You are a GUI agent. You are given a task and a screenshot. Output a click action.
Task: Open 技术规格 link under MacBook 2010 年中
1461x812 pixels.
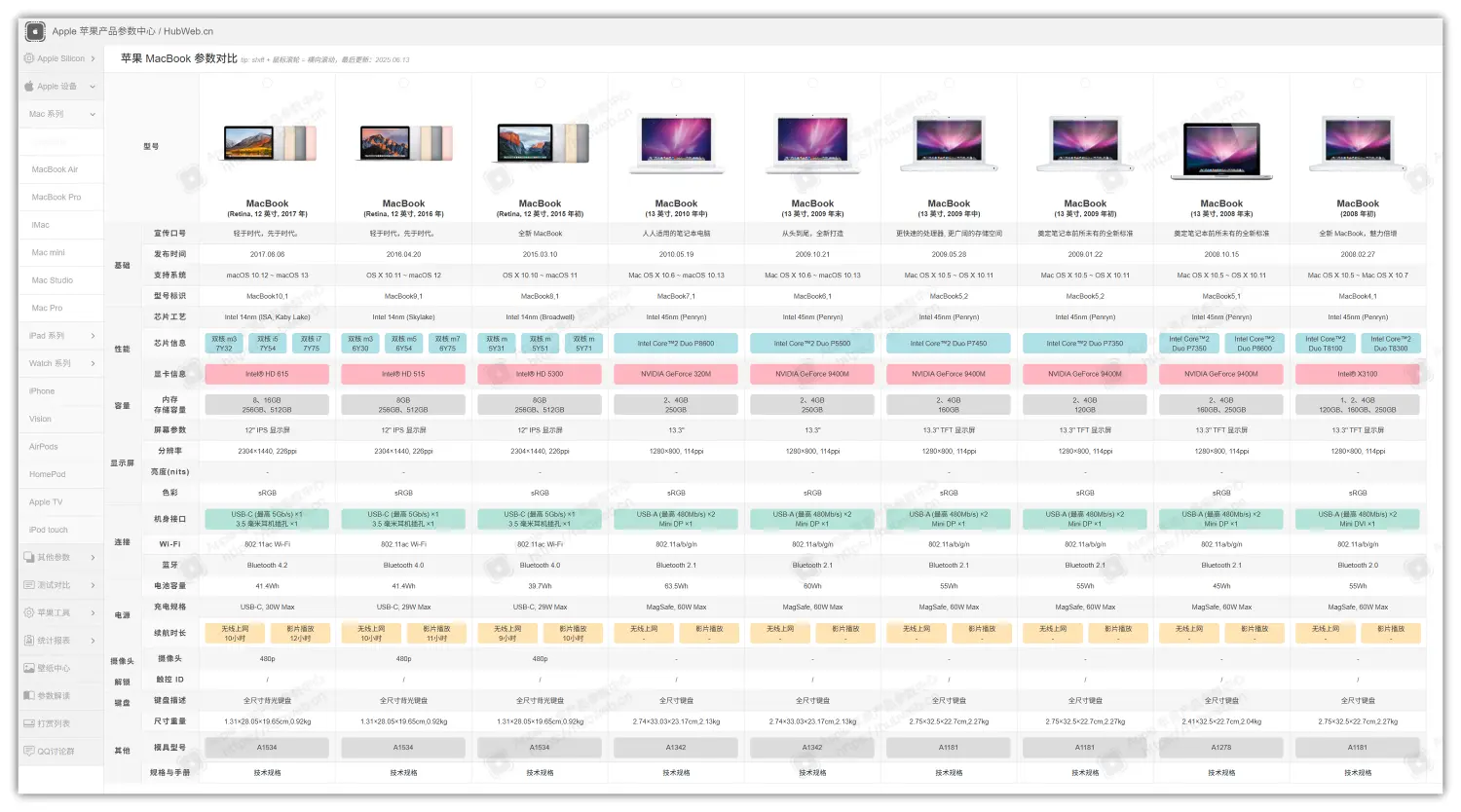coord(677,773)
